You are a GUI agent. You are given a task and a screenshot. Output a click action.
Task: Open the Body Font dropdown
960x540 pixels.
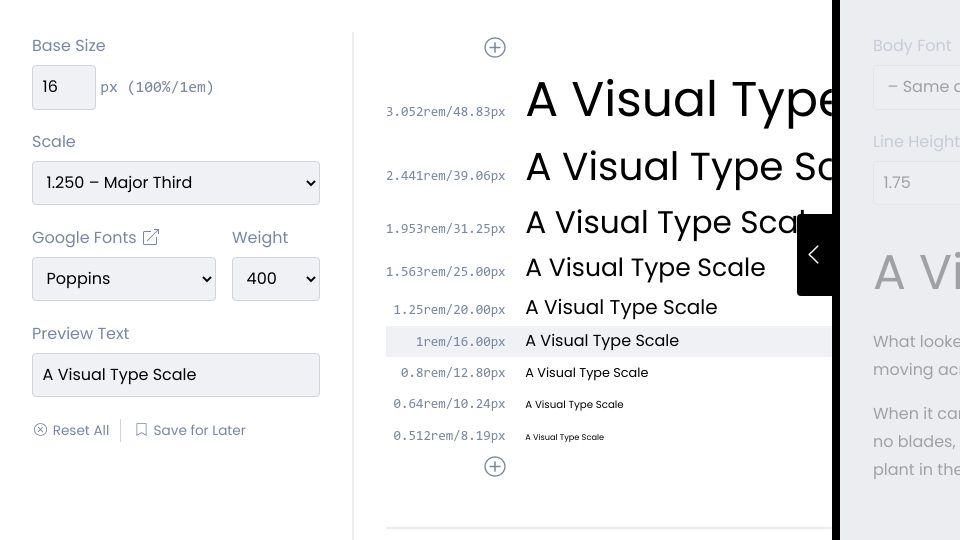pos(917,88)
